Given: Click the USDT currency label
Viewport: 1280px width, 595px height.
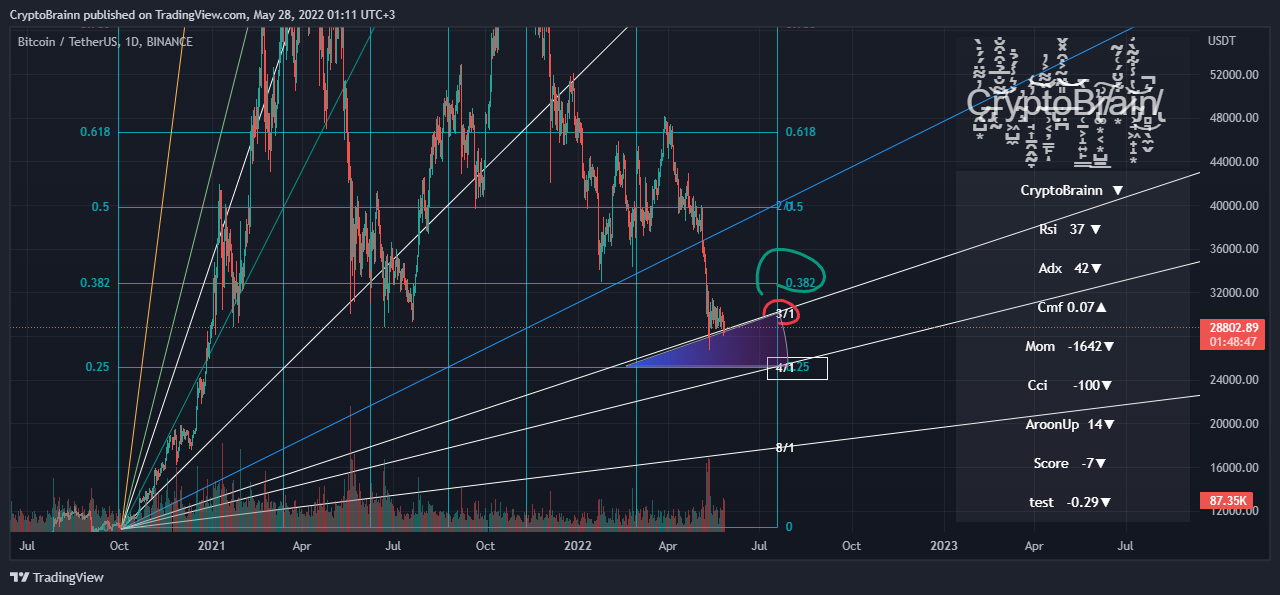Looking at the screenshot, I should click(1222, 42).
